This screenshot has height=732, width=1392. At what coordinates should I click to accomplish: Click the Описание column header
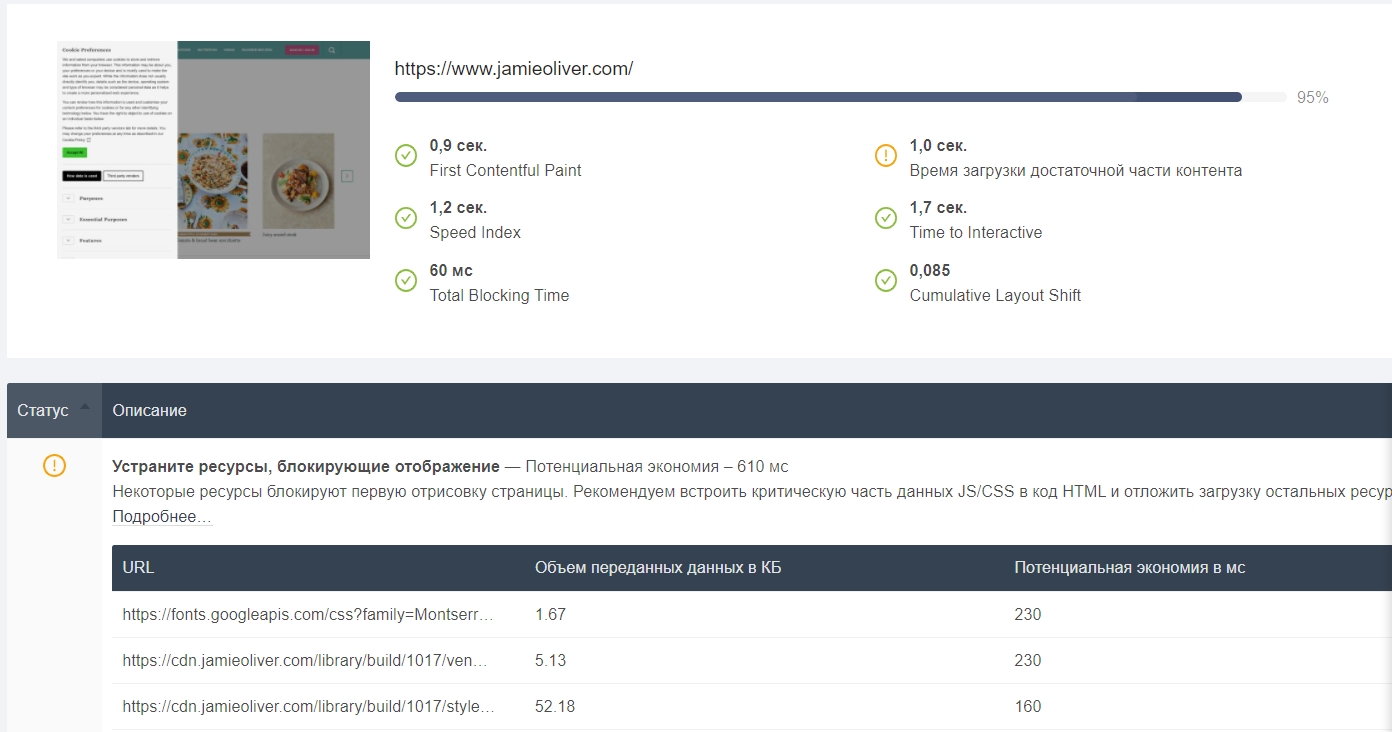[x=149, y=410]
